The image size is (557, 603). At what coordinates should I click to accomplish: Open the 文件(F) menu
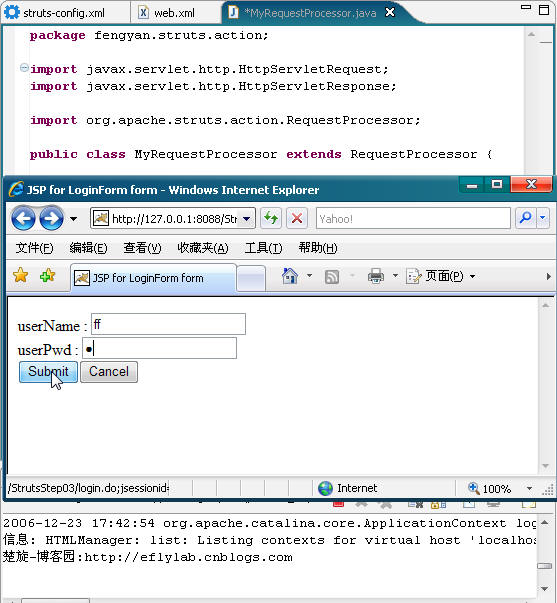34,248
